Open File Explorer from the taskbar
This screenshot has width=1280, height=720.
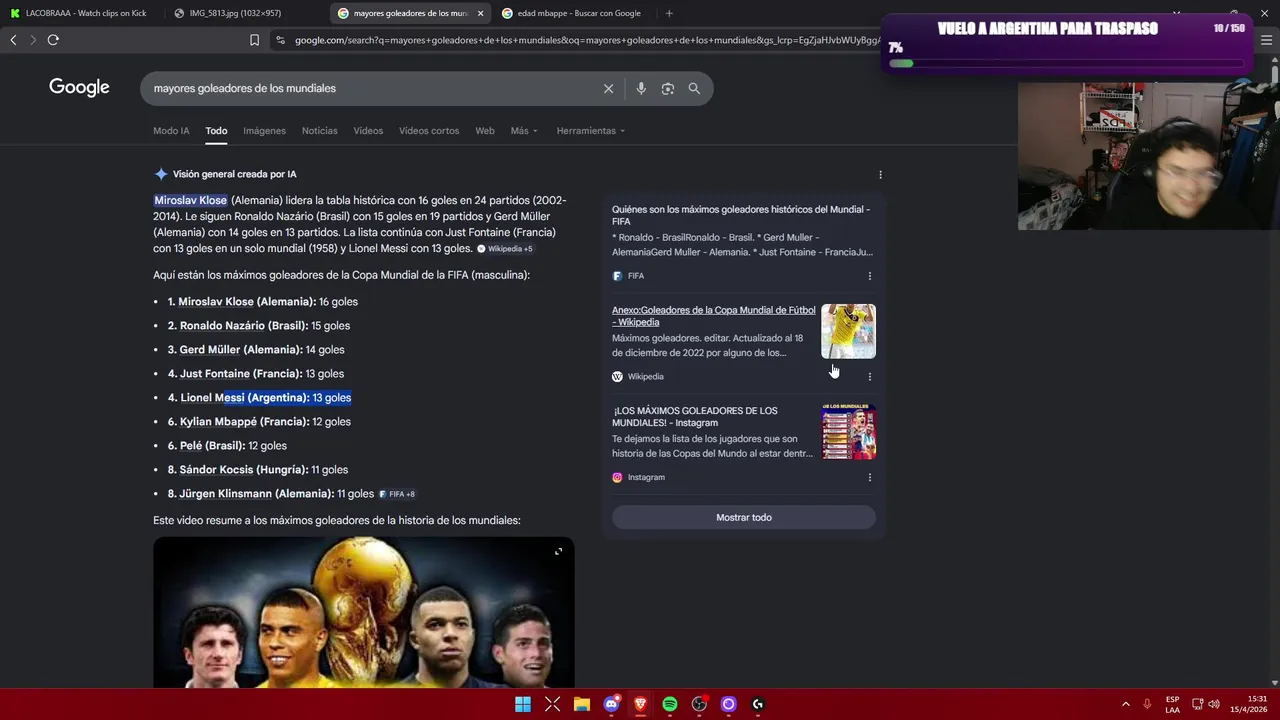click(x=582, y=704)
